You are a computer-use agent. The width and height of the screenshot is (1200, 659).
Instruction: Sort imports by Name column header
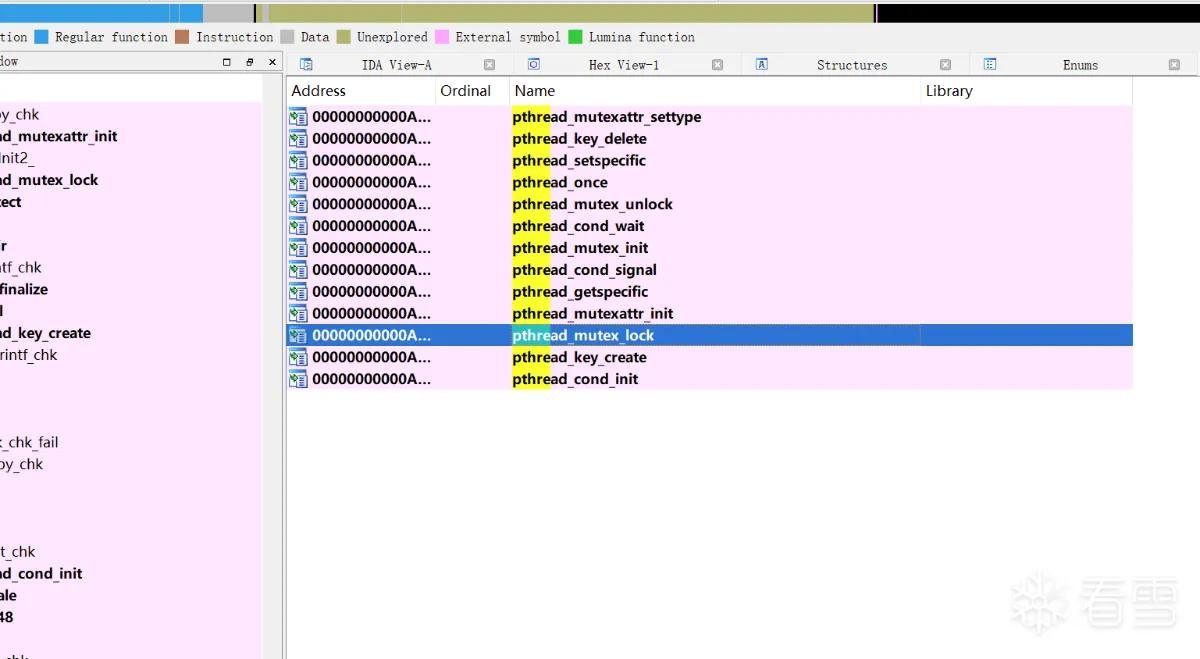(715, 91)
